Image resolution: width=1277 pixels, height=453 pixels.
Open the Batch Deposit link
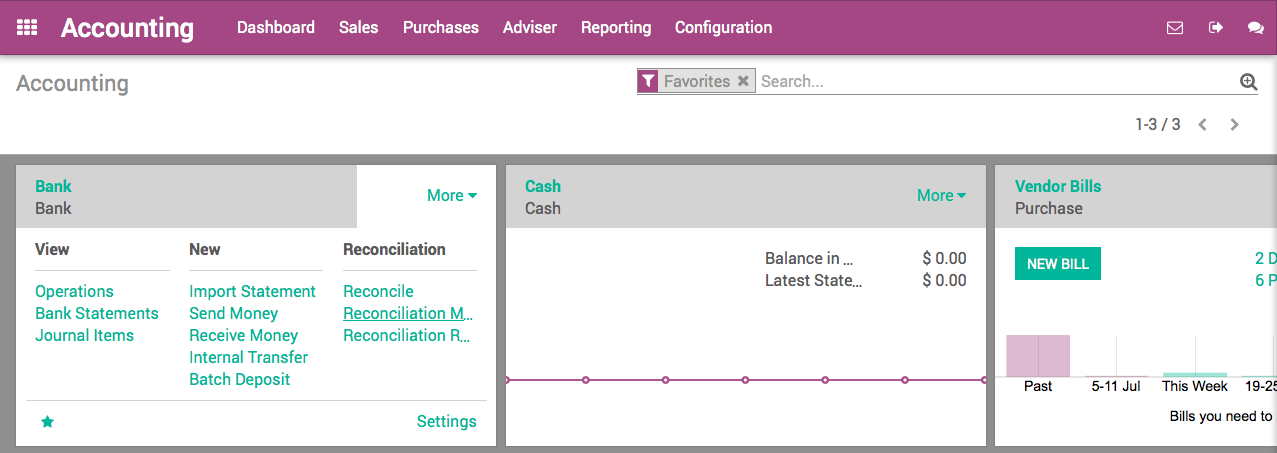click(239, 380)
